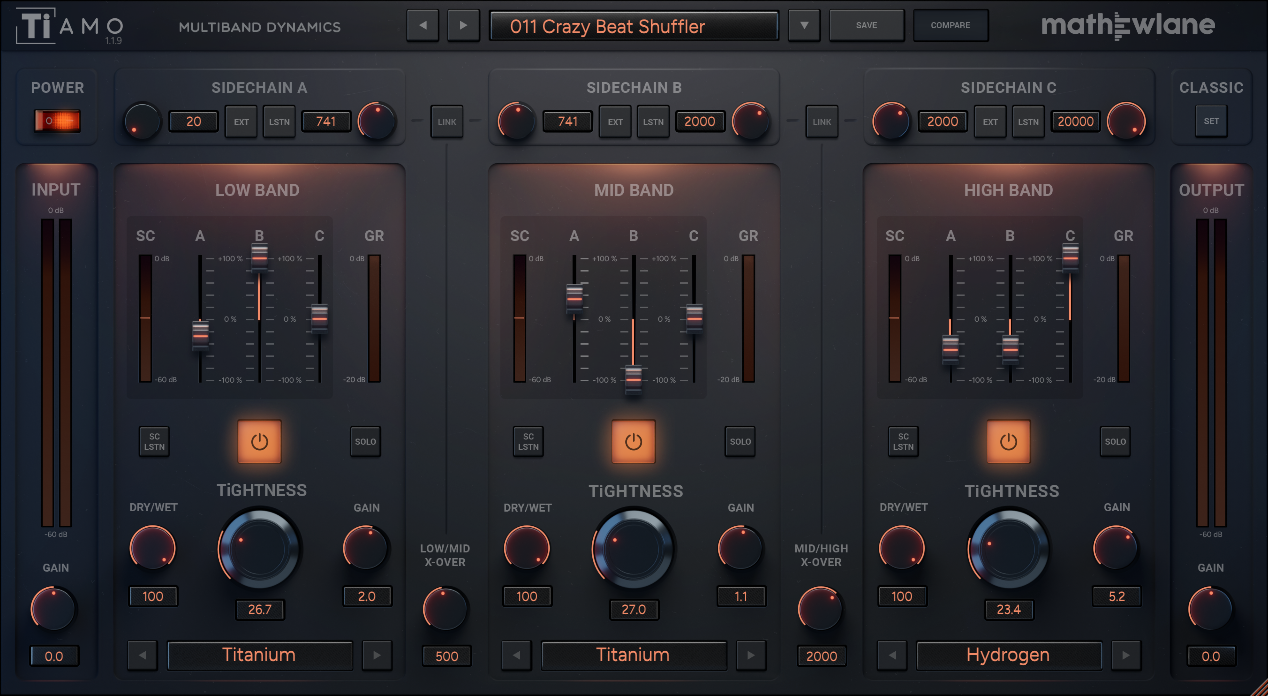Image resolution: width=1268 pixels, height=696 pixels.
Task: Toggle the main Power switch
Action: tap(57, 121)
